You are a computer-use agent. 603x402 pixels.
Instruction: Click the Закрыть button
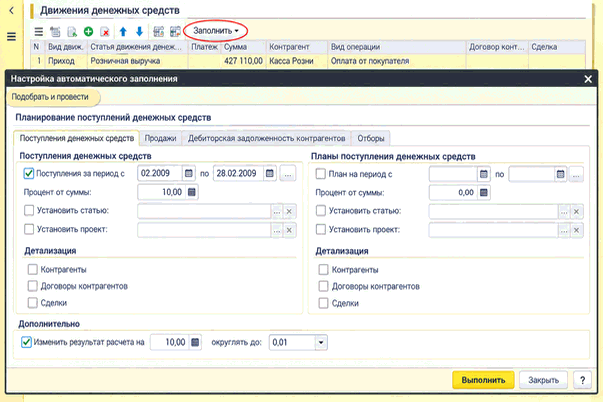tap(543, 380)
